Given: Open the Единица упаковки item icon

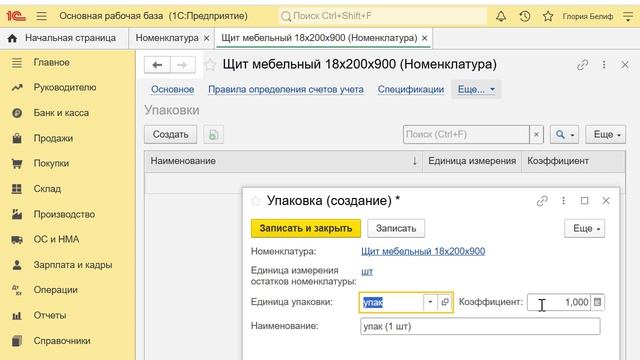Looking at the screenshot, I should [x=445, y=302].
